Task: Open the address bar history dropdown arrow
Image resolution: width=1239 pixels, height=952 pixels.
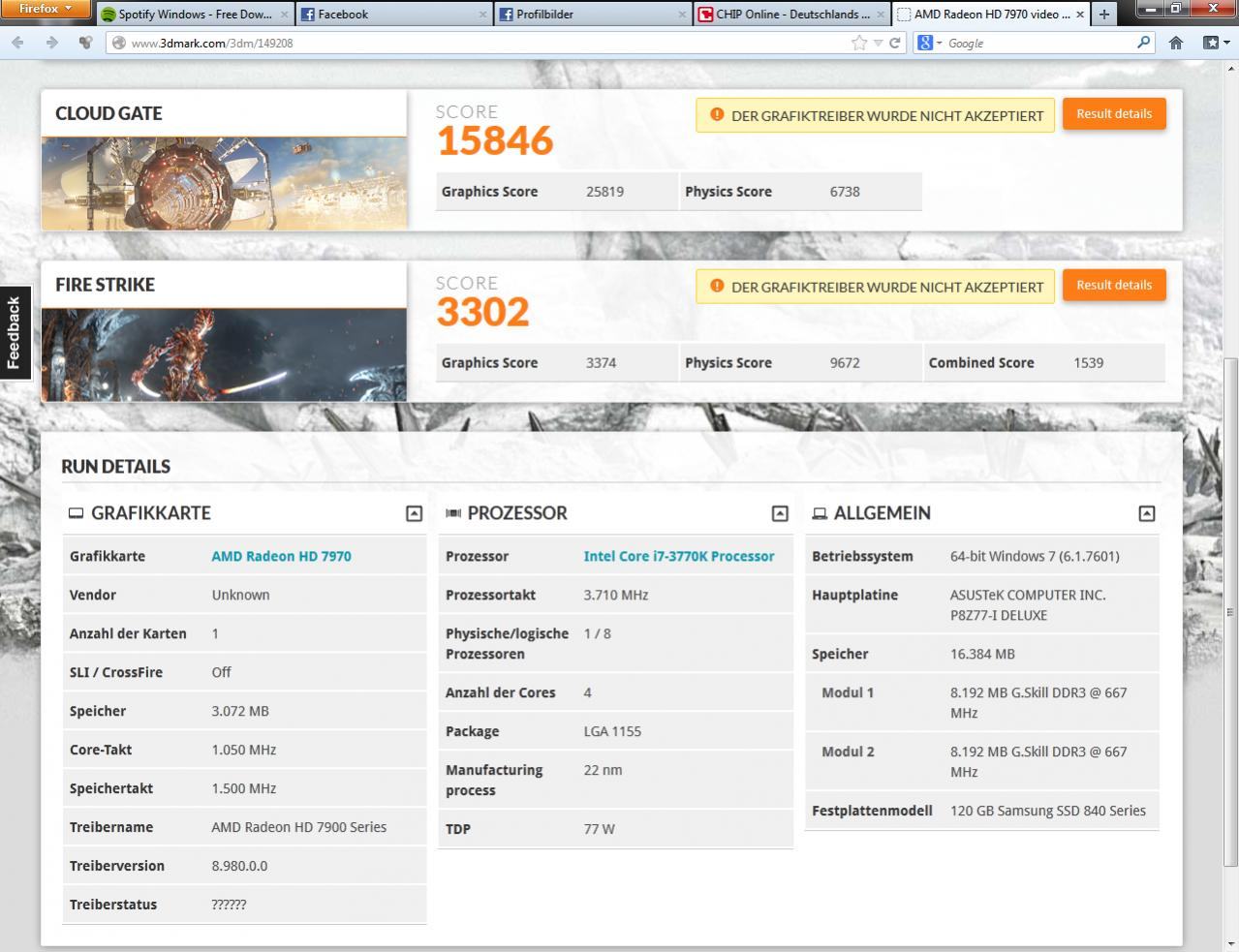Action: [878, 43]
